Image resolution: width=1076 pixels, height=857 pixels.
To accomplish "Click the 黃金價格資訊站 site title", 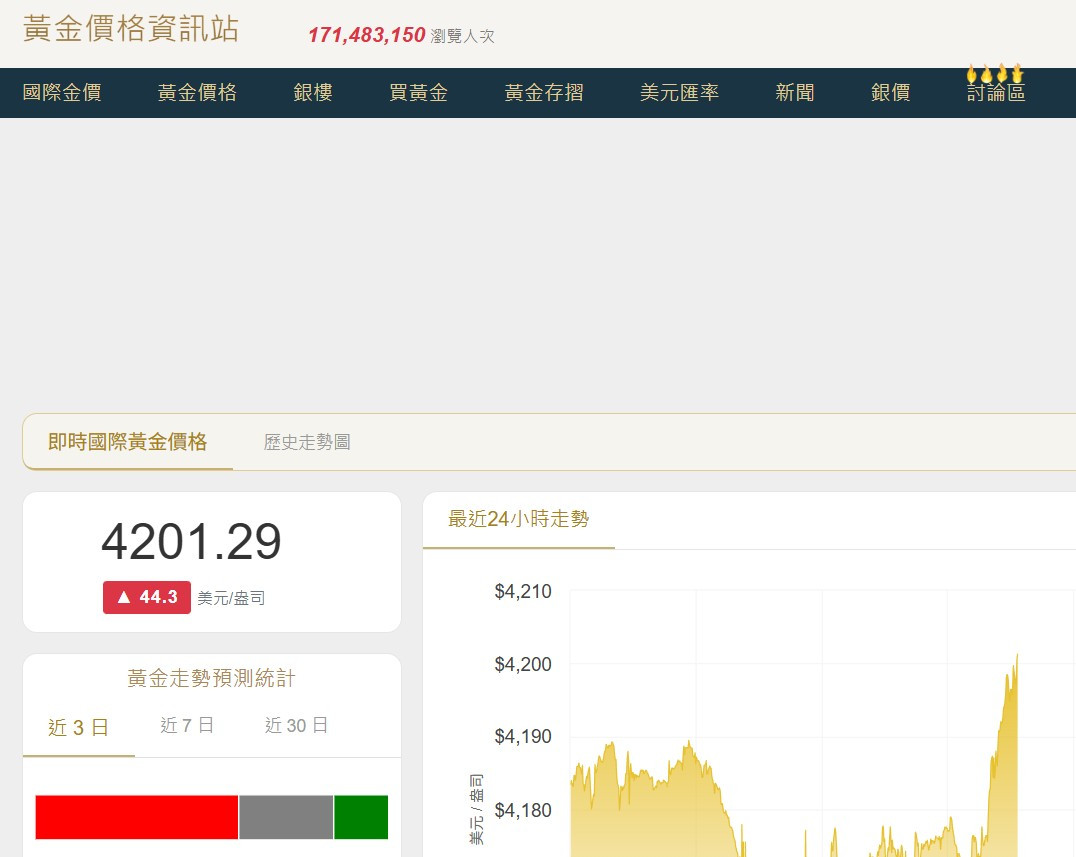I will coord(131,29).
